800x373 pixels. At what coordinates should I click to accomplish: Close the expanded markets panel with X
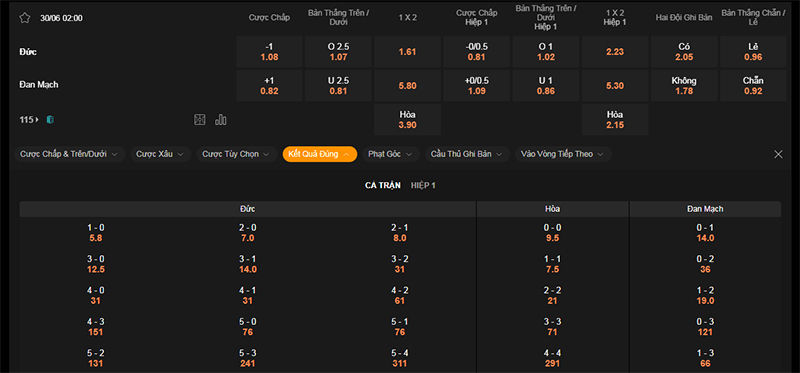point(778,154)
